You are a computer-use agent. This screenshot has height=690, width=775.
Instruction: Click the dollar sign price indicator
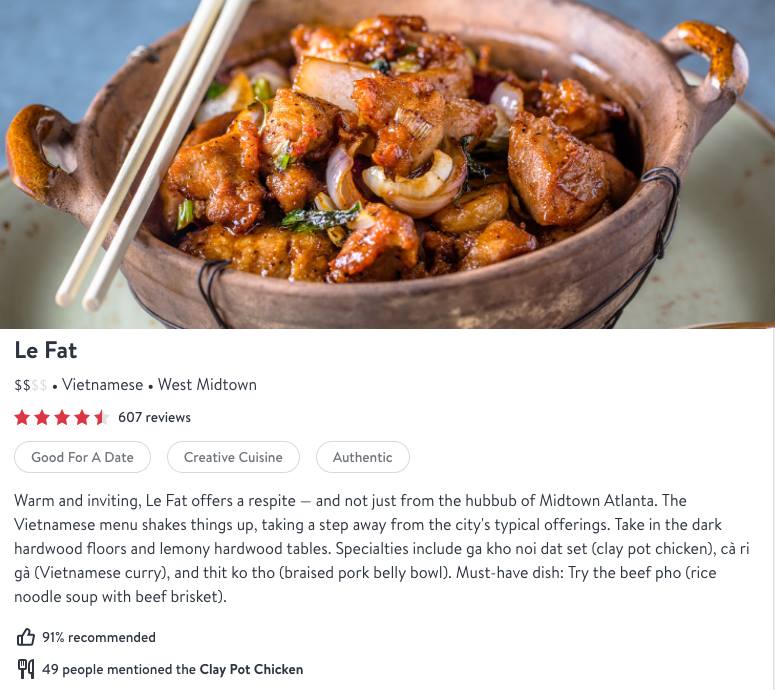pyautogui.click(x=31, y=385)
